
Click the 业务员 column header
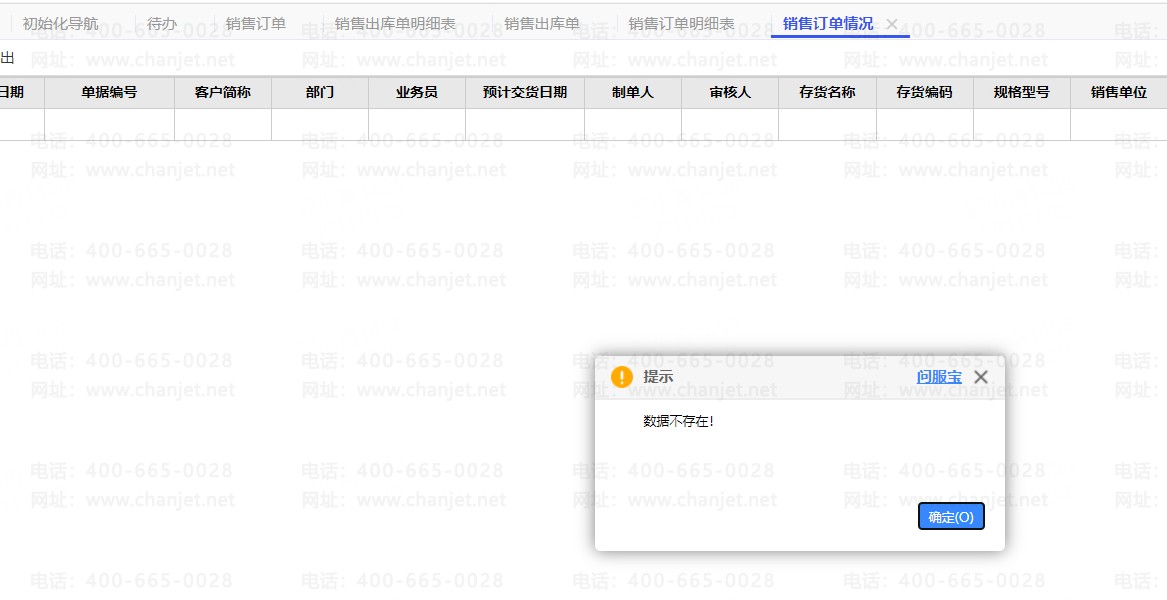[417, 92]
